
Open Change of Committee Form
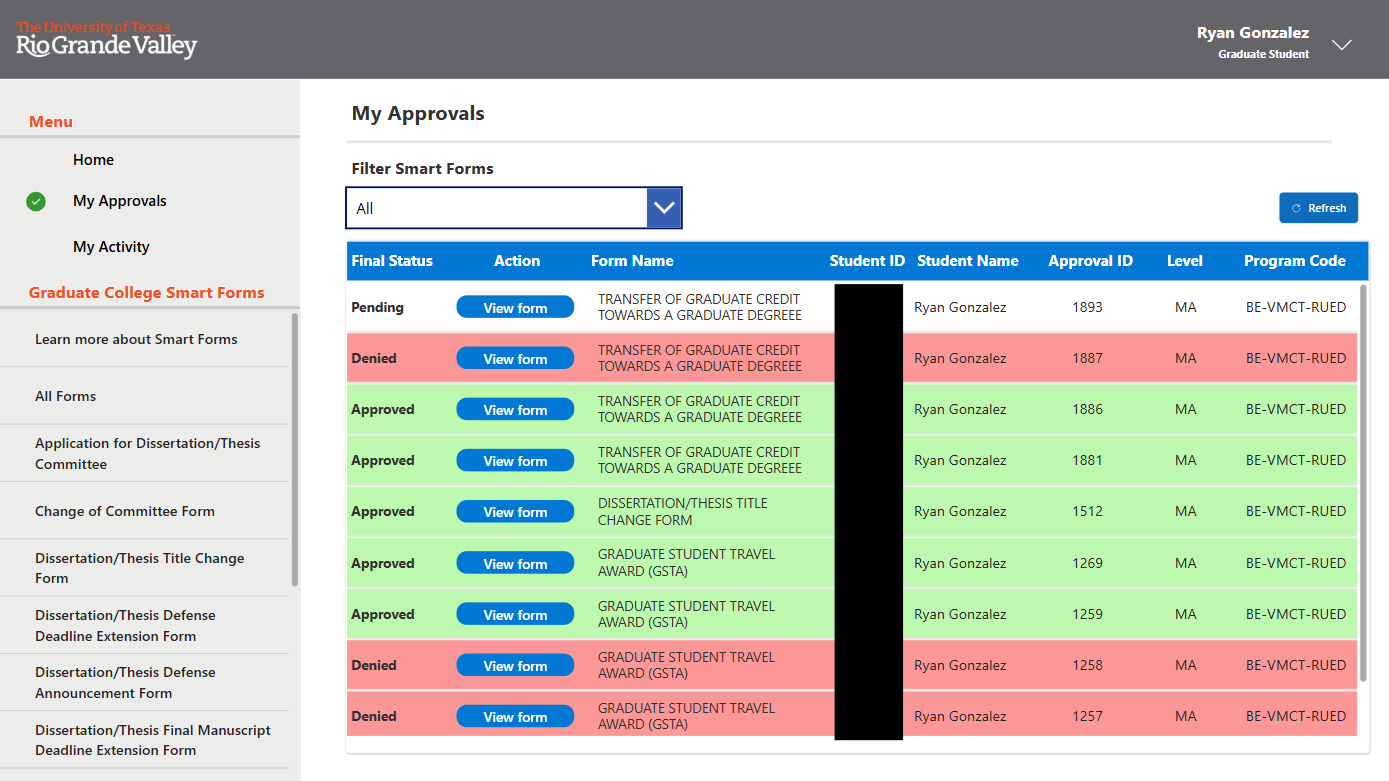(x=125, y=511)
